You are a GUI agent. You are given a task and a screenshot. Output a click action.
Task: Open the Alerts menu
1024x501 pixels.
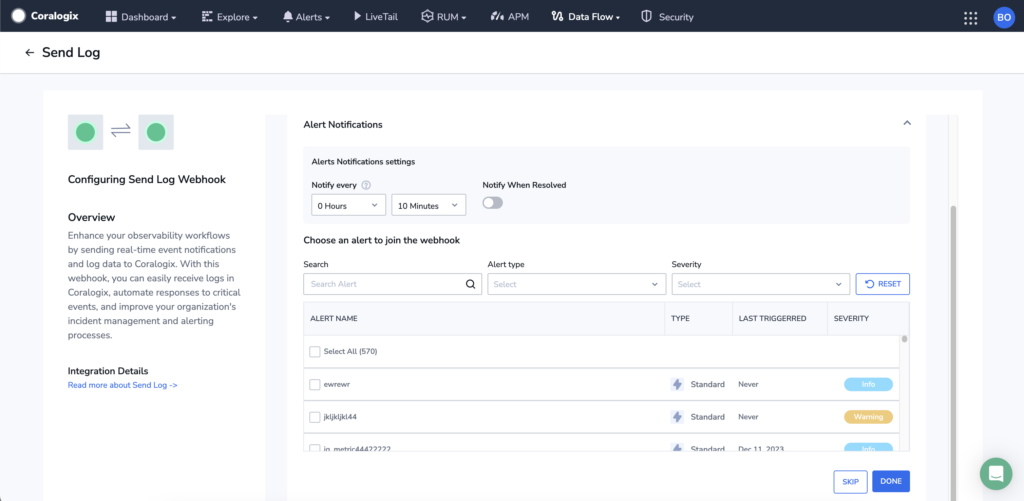point(306,17)
